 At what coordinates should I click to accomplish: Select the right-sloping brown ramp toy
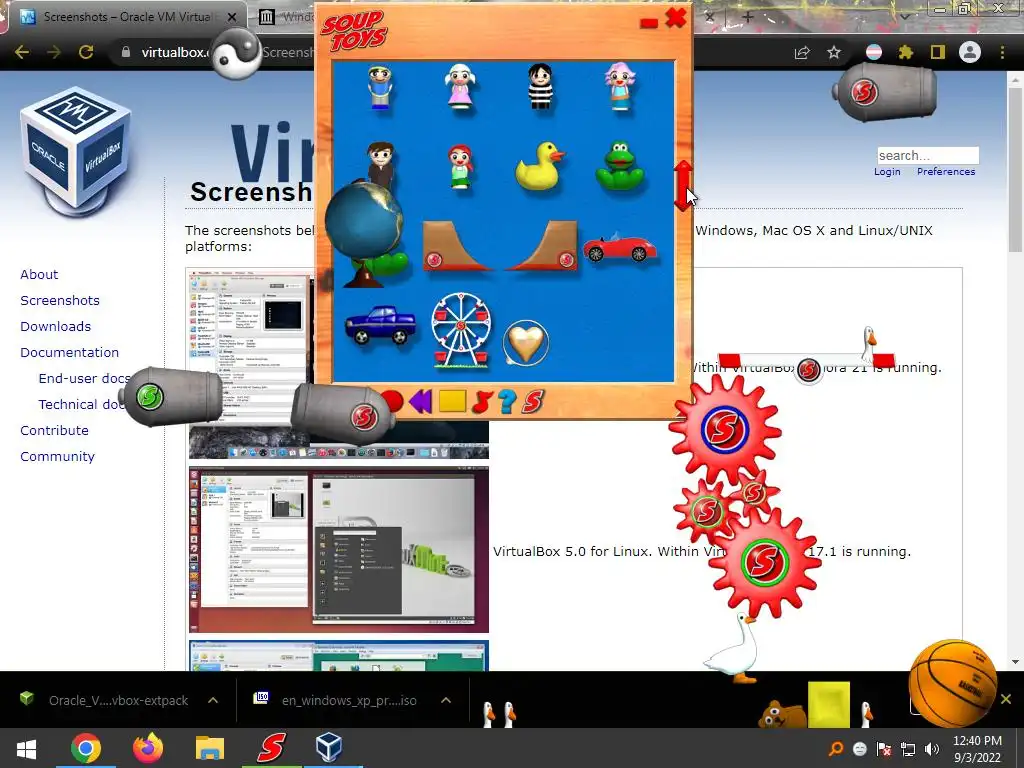click(x=543, y=246)
